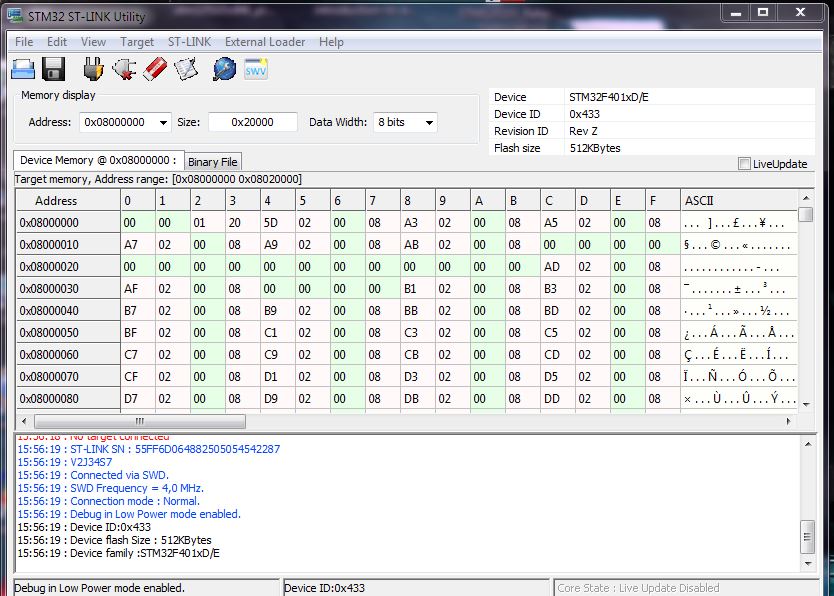The image size is (834, 596).
Task: Click memory table vertical scrollbar up arrow
Action: pos(806,198)
